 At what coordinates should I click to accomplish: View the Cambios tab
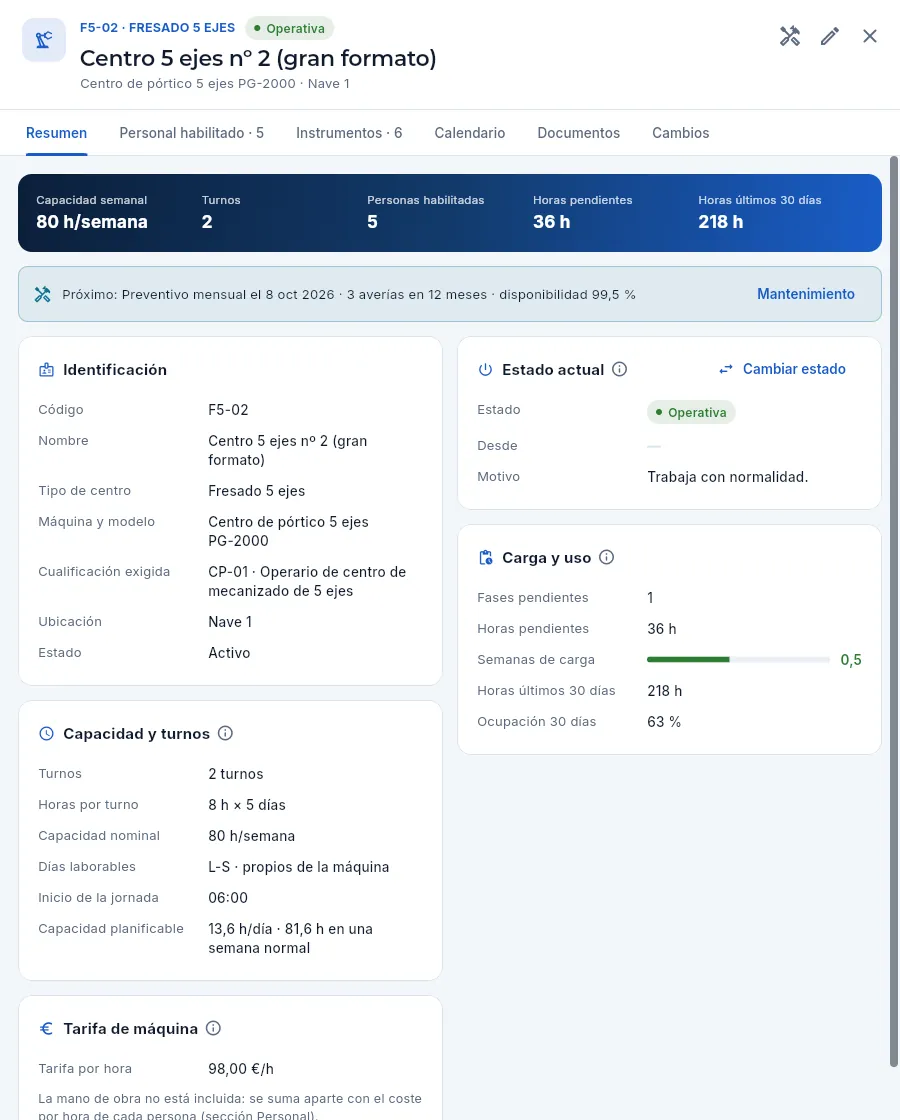681,133
